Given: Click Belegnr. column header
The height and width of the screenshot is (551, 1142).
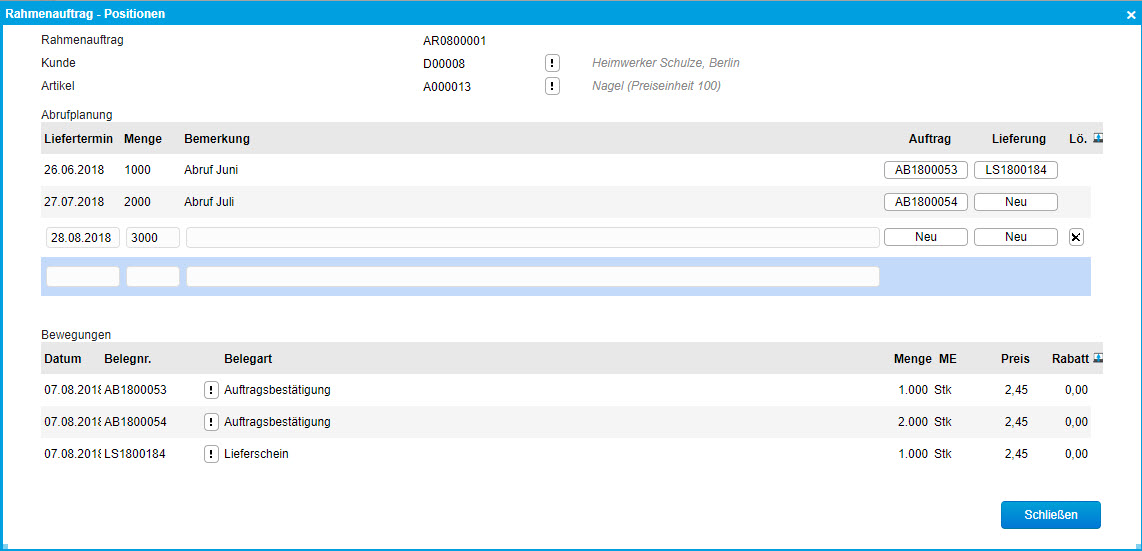Looking at the screenshot, I should point(127,359).
